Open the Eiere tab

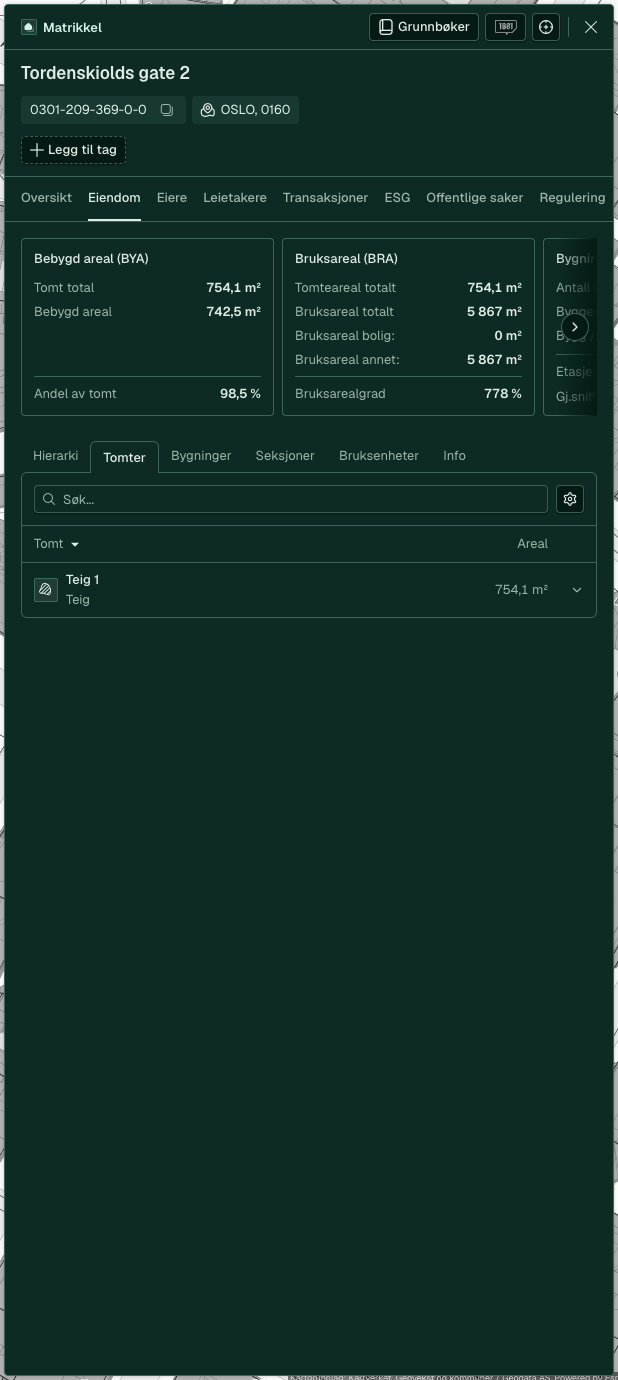pos(172,198)
